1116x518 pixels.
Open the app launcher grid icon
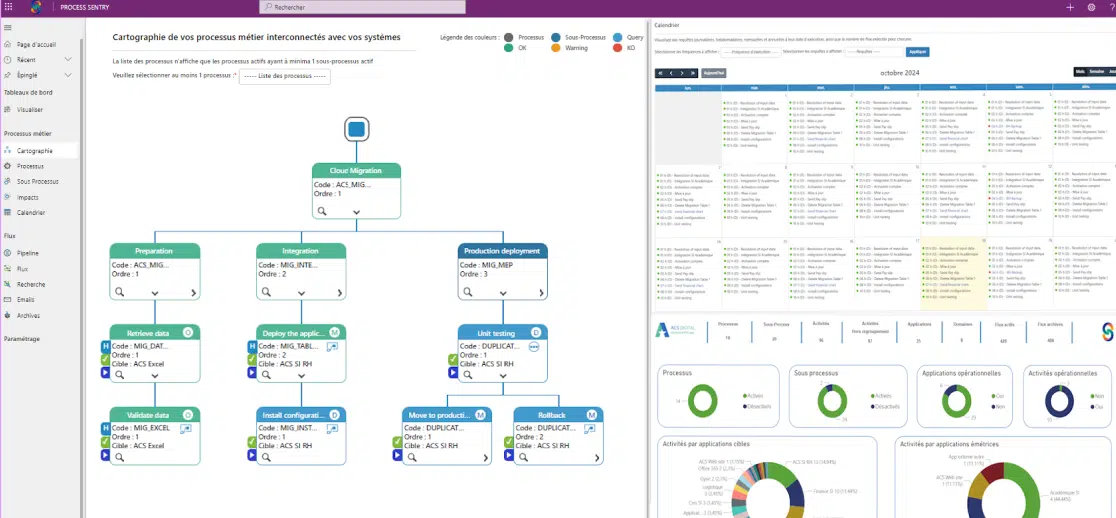pyautogui.click(x=8, y=7)
